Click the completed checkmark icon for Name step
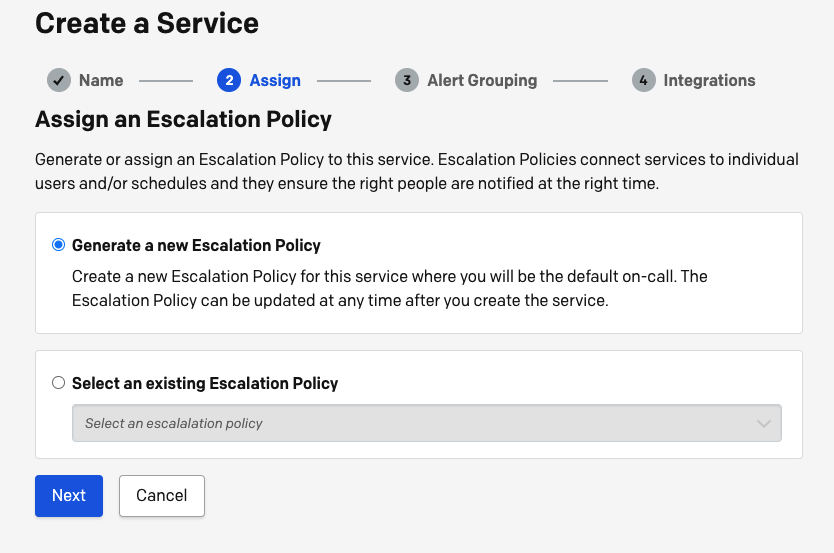 [x=59, y=80]
